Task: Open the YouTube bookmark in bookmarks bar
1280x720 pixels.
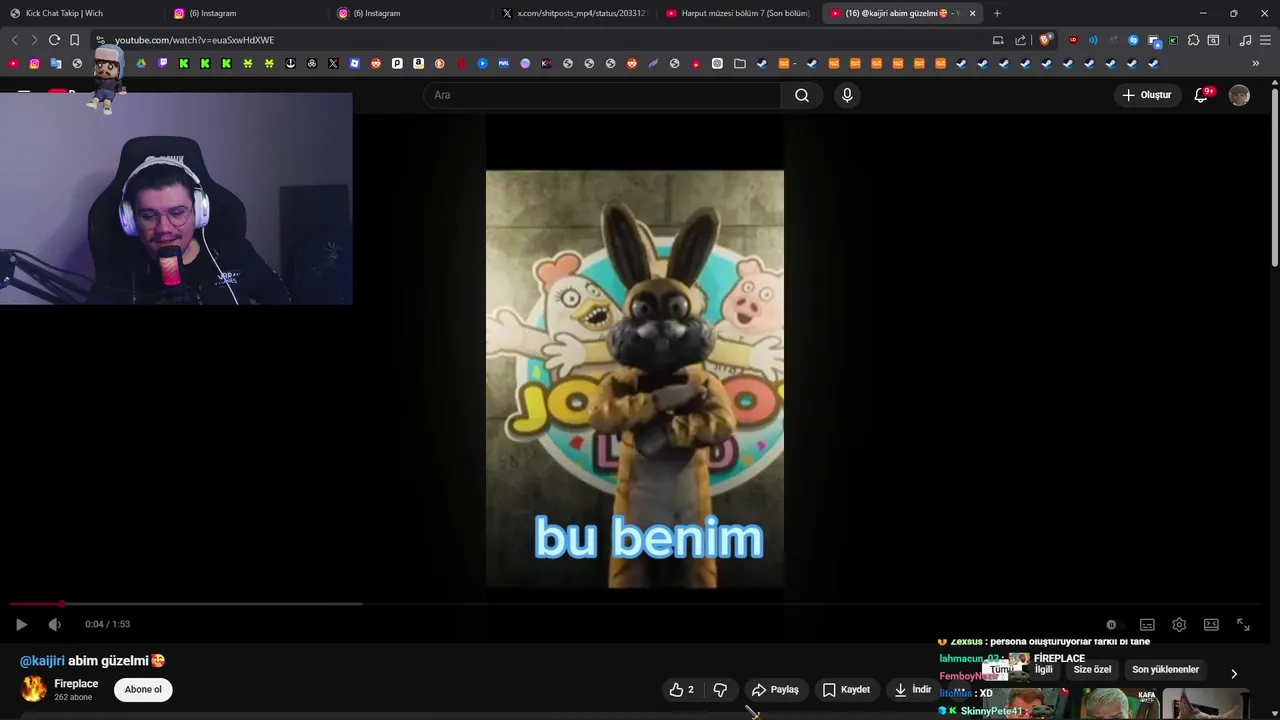Action: pyautogui.click(x=13, y=63)
